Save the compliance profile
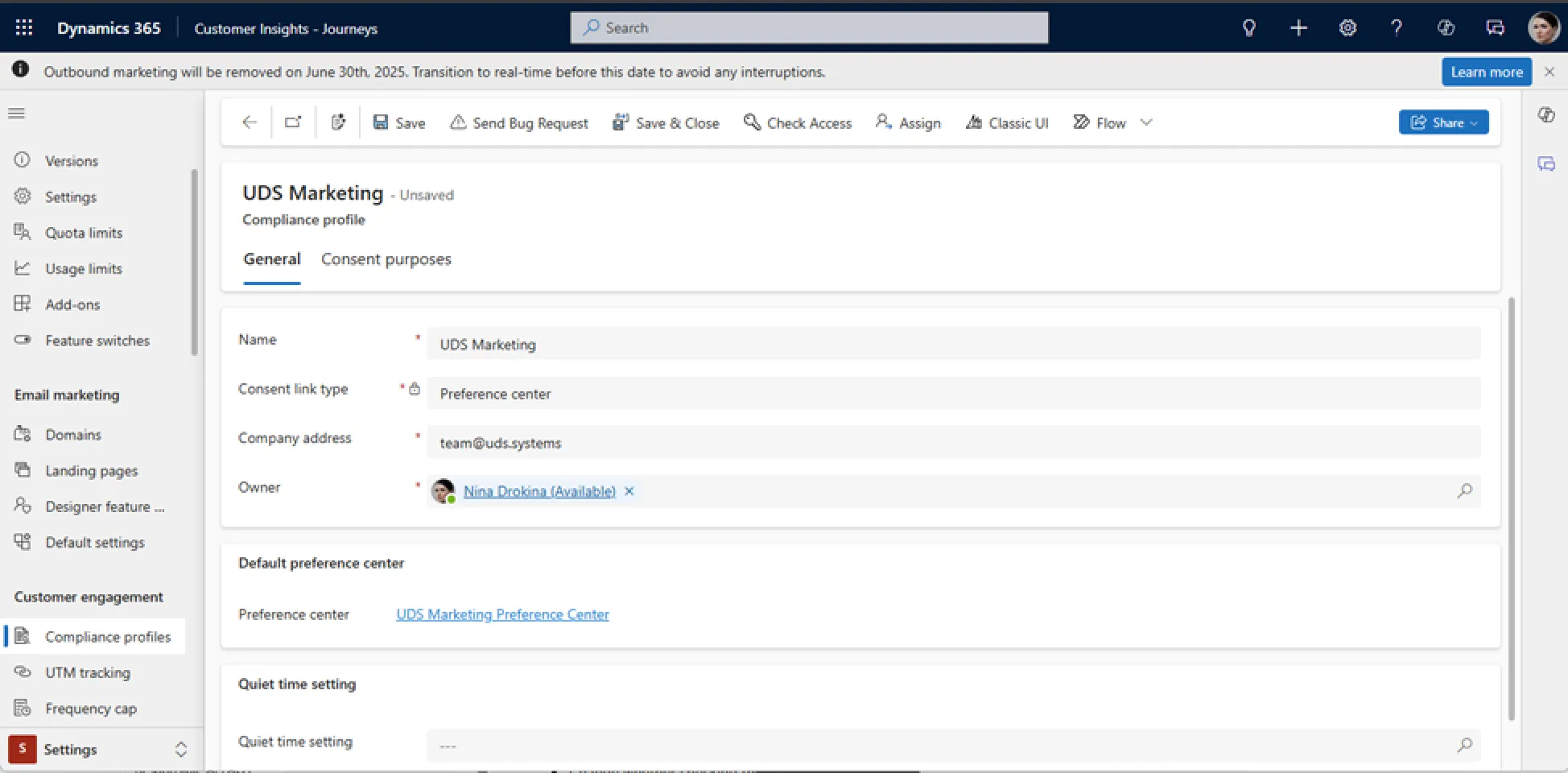Image resolution: width=1568 pixels, height=773 pixels. click(399, 122)
